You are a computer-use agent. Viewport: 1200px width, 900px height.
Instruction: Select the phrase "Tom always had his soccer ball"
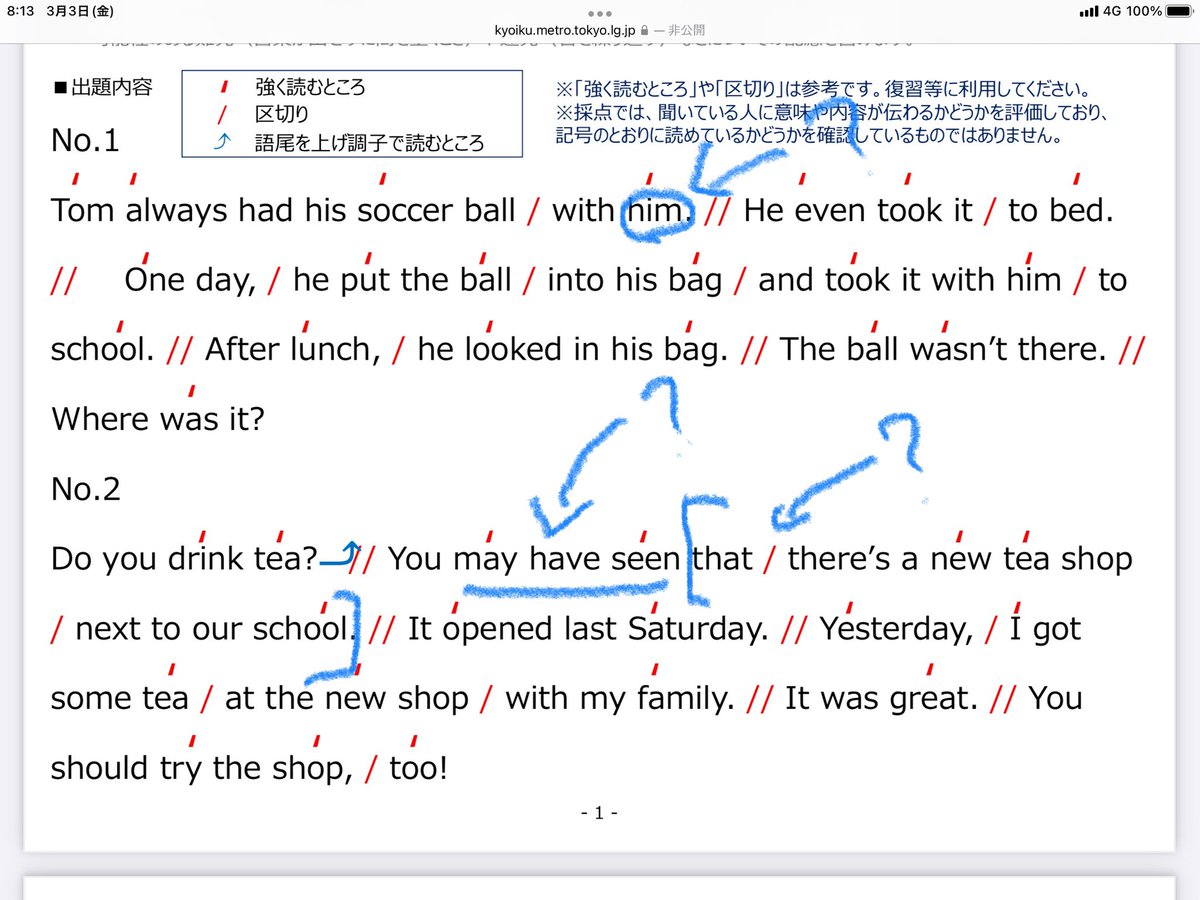[283, 211]
